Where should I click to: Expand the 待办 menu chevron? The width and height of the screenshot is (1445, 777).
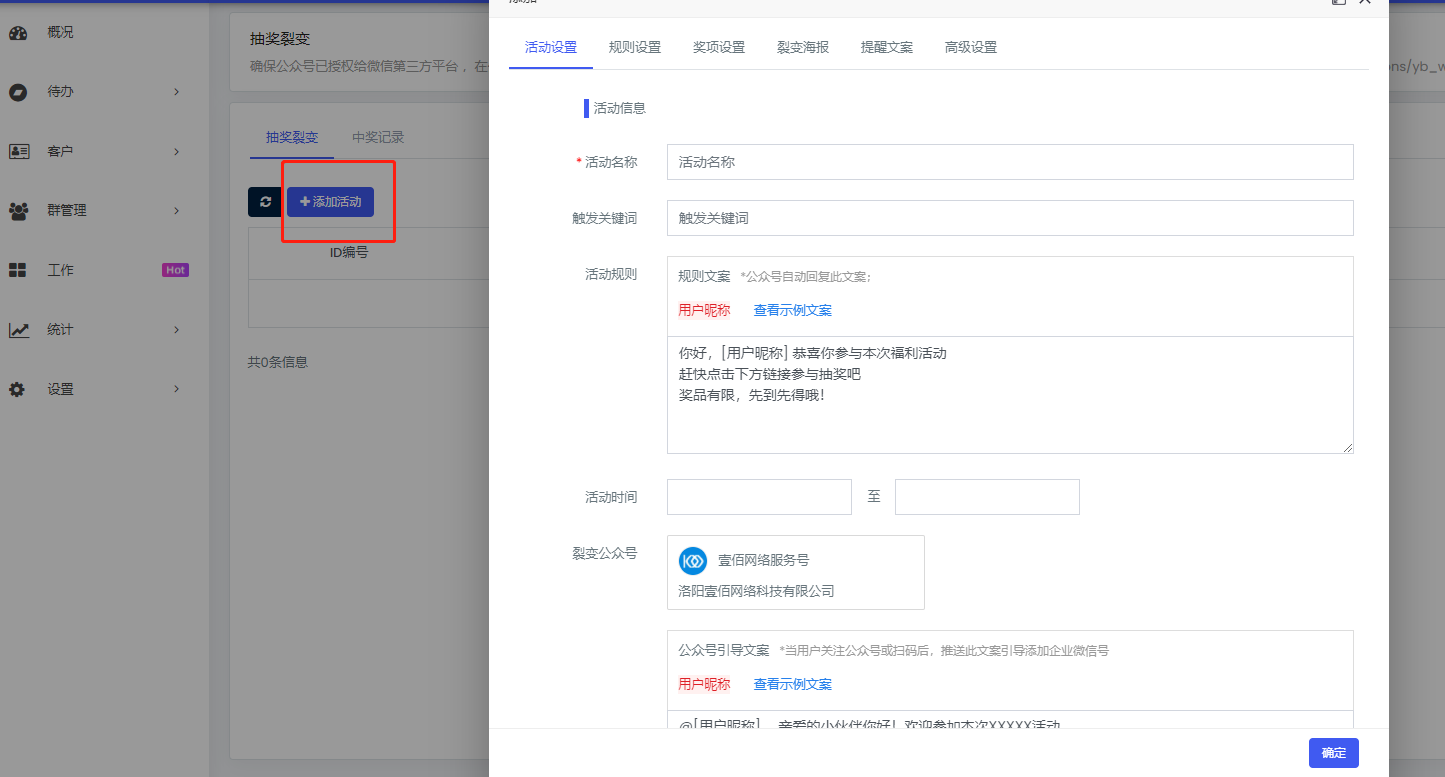(177, 92)
